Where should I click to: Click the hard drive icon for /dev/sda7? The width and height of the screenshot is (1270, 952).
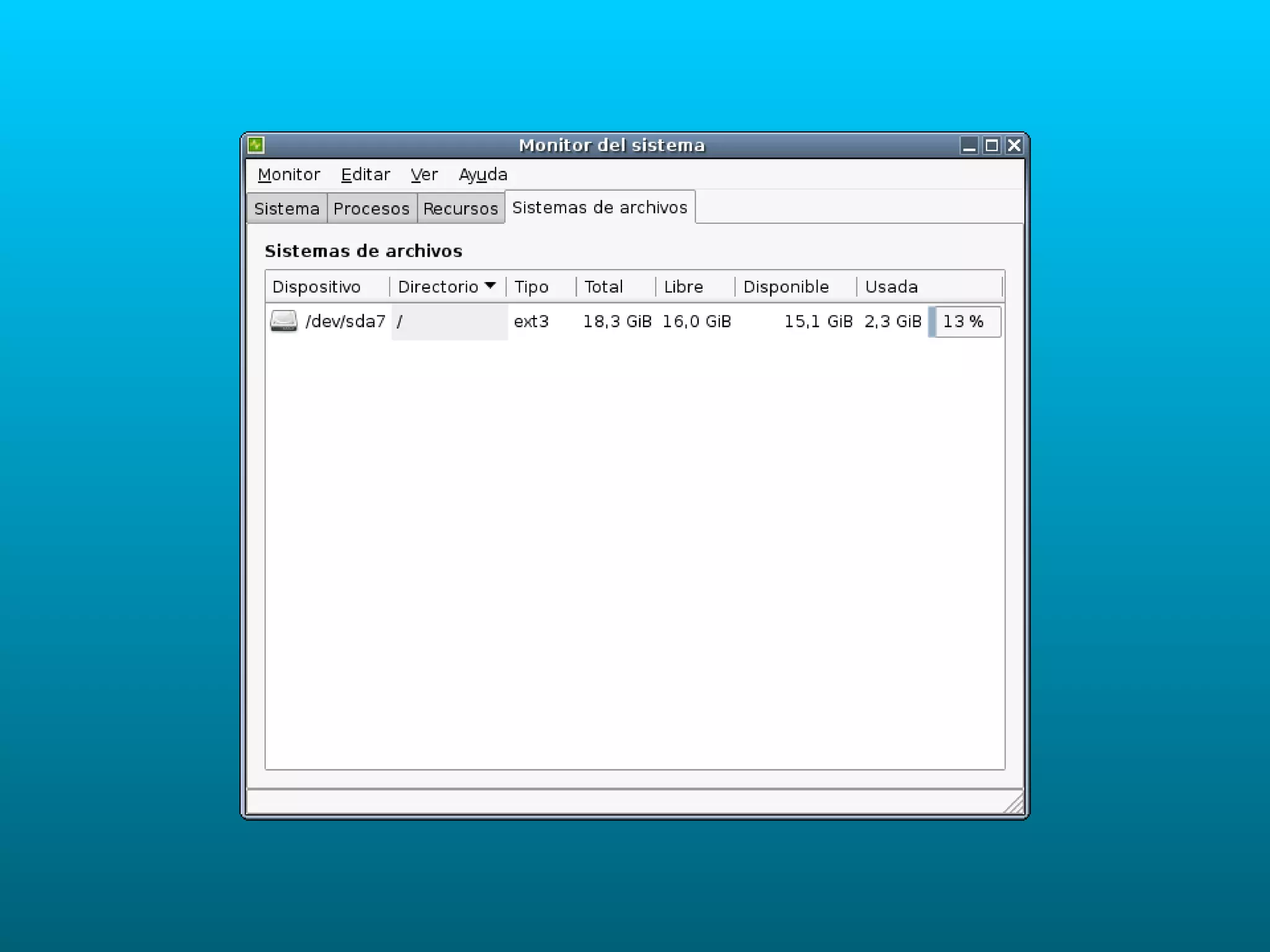(x=283, y=321)
